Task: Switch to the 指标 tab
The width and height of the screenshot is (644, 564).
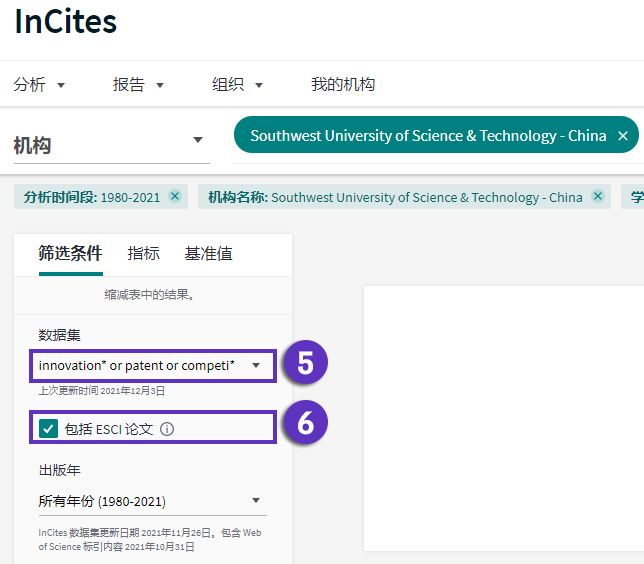Action: [x=143, y=254]
